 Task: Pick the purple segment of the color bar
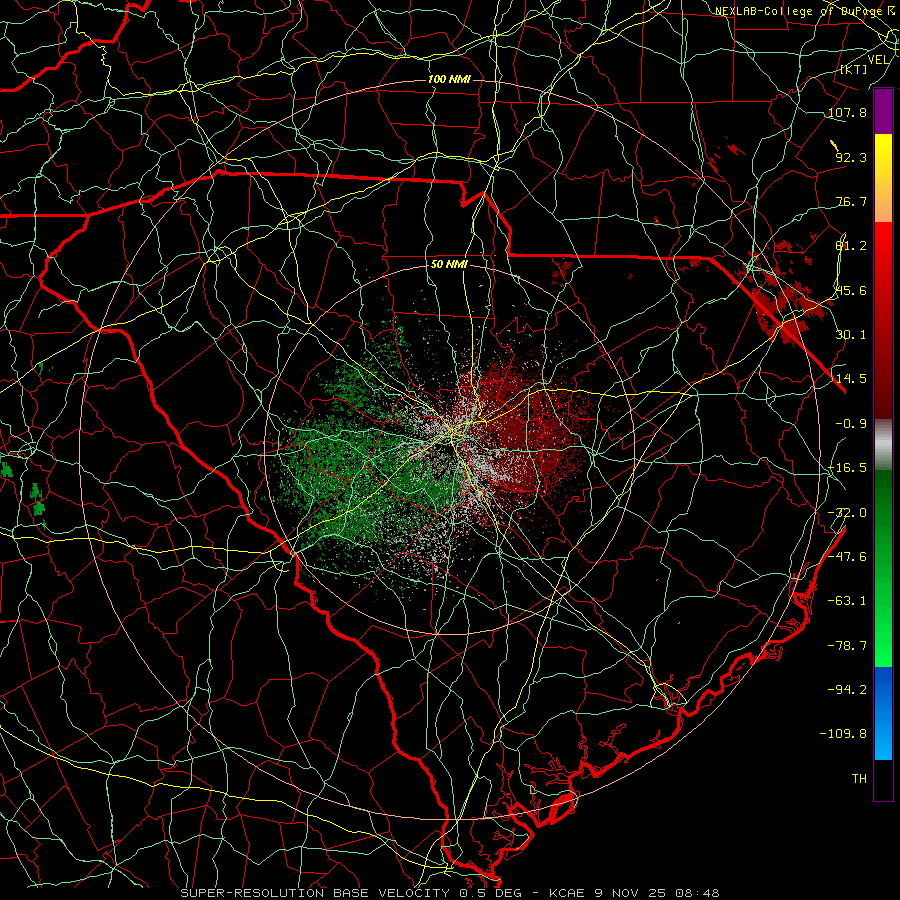[883, 111]
